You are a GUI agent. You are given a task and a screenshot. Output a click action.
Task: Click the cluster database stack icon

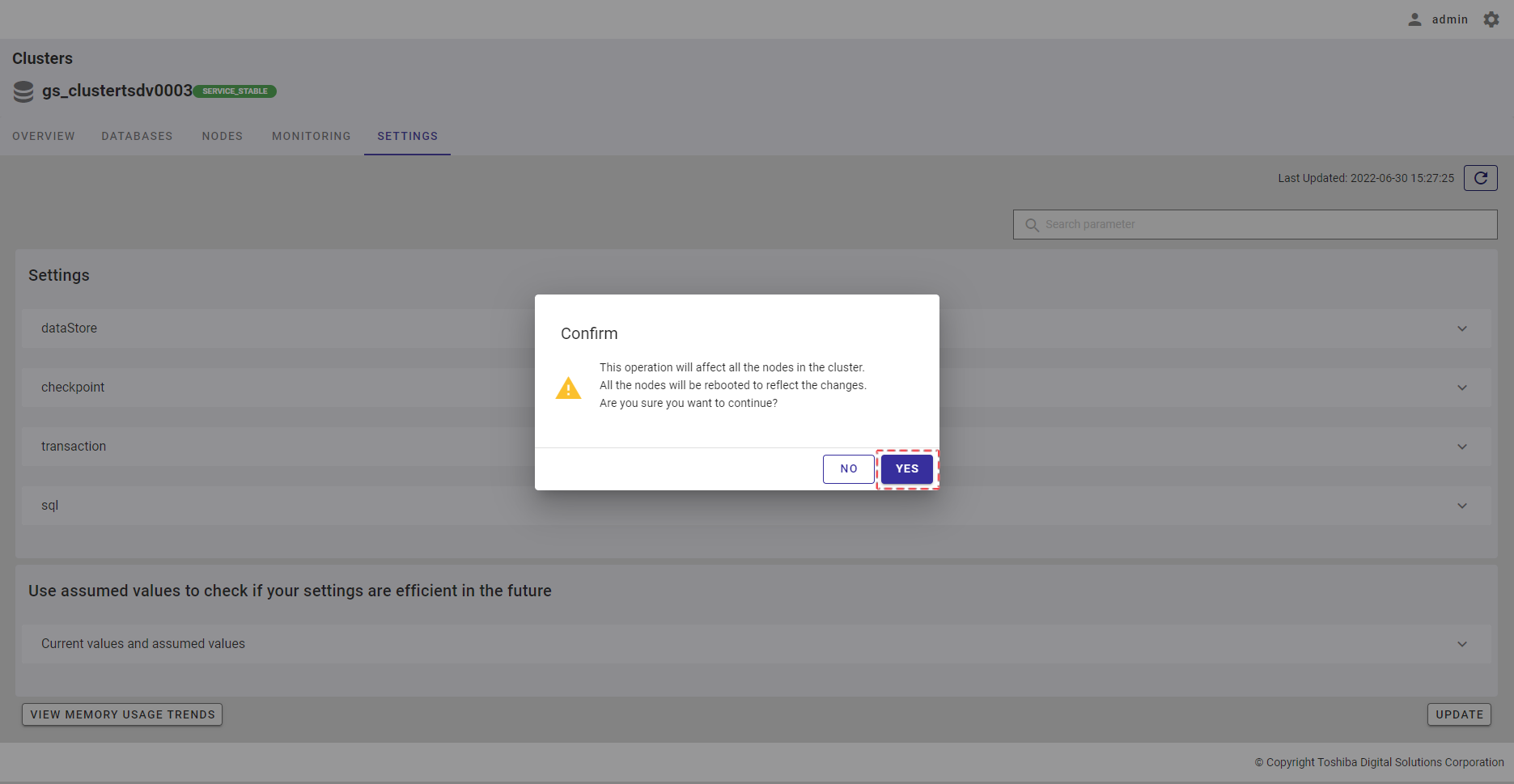23,91
